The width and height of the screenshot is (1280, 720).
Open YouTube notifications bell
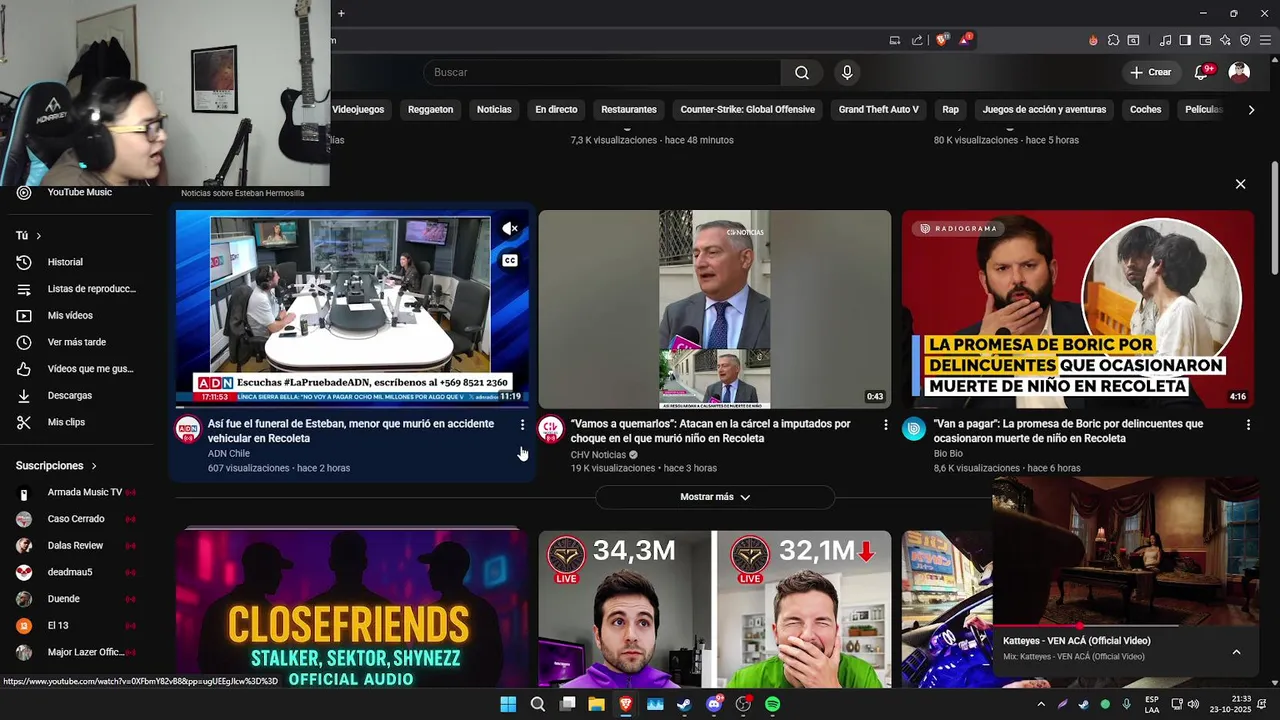[x=1203, y=72]
